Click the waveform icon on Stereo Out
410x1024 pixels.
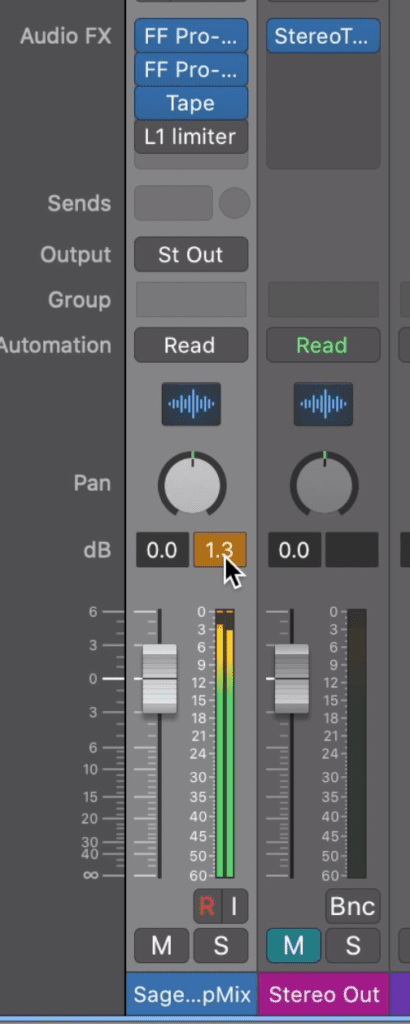323,404
